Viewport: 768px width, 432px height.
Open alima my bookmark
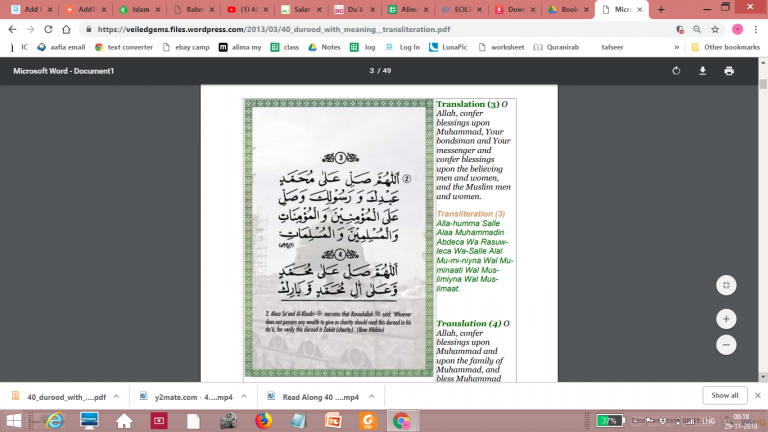(240, 47)
